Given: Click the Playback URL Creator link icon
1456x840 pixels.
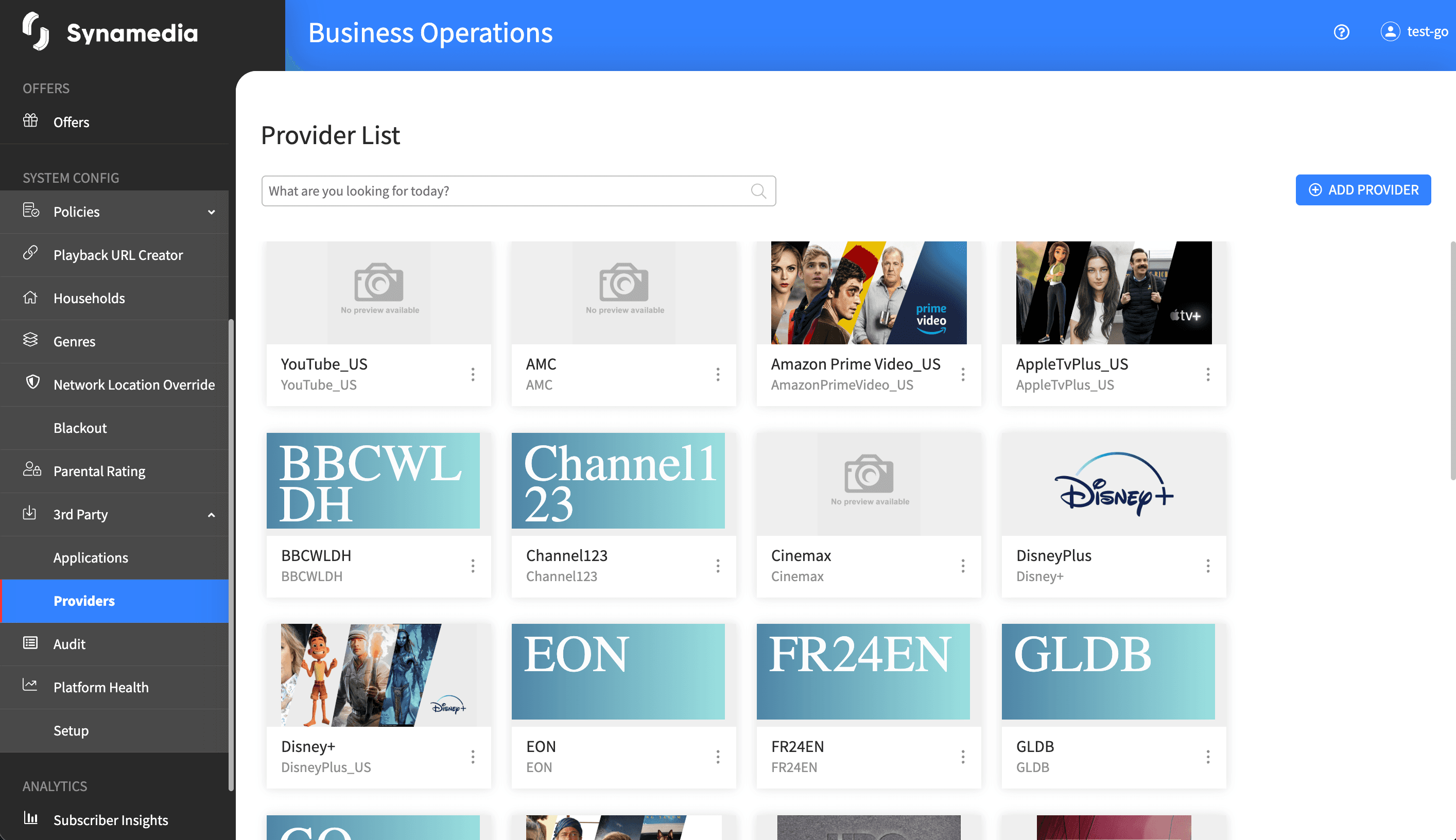Looking at the screenshot, I should tap(30, 253).
